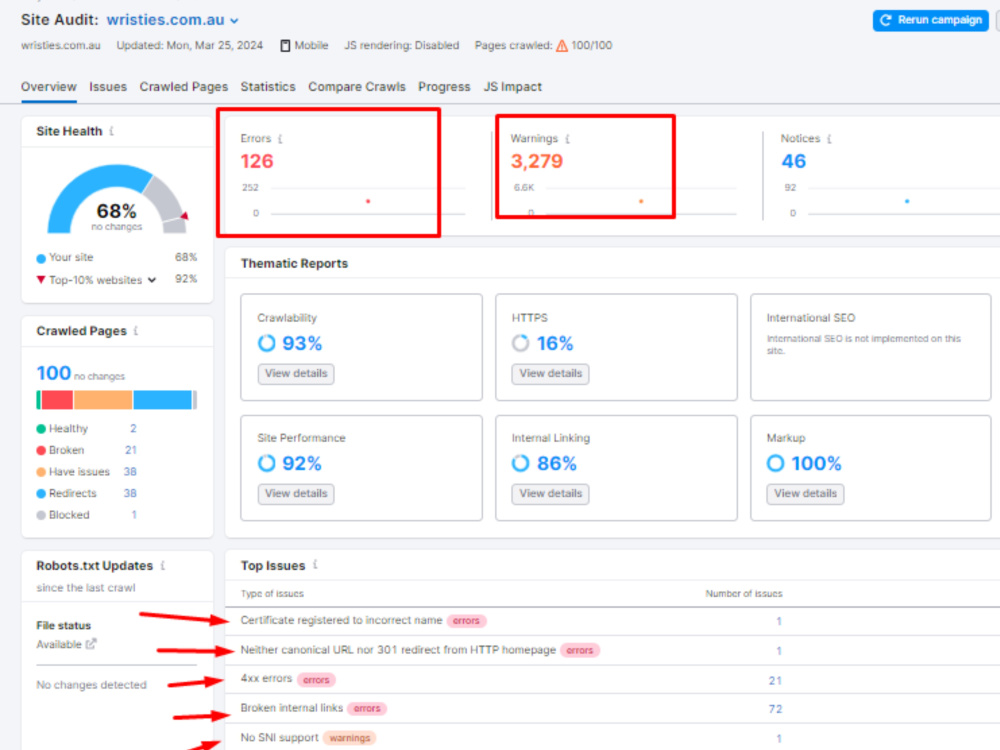
Task: Select the Blocked legend entry
Action: (x=63, y=515)
